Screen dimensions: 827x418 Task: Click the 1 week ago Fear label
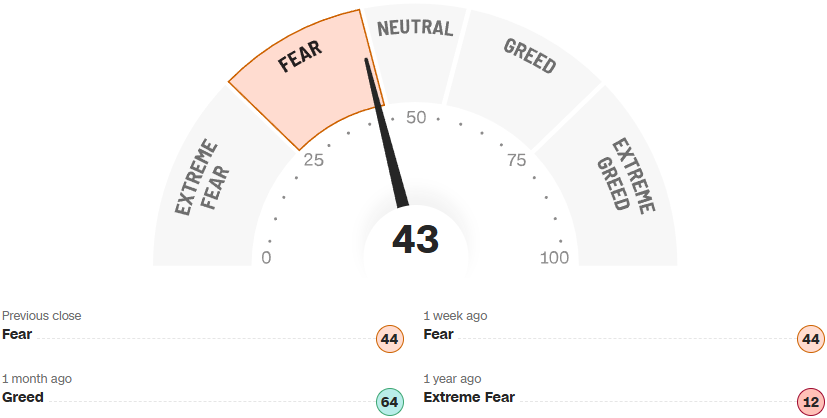[x=438, y=334]
